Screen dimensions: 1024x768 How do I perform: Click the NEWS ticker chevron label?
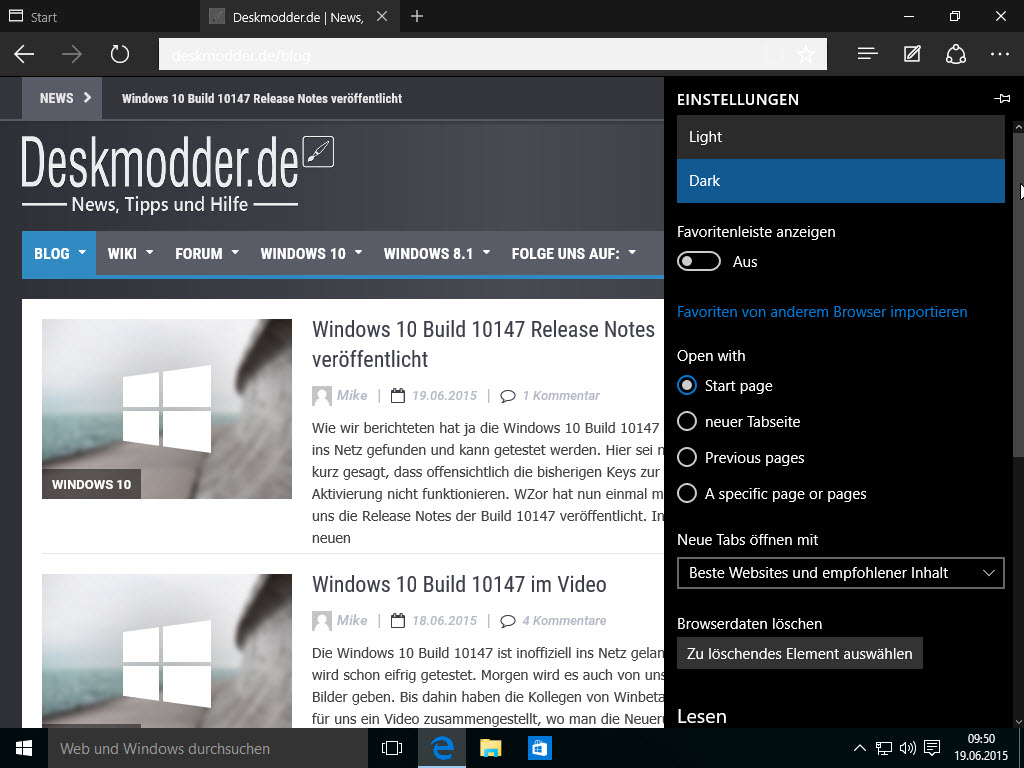tap(62, 99)
